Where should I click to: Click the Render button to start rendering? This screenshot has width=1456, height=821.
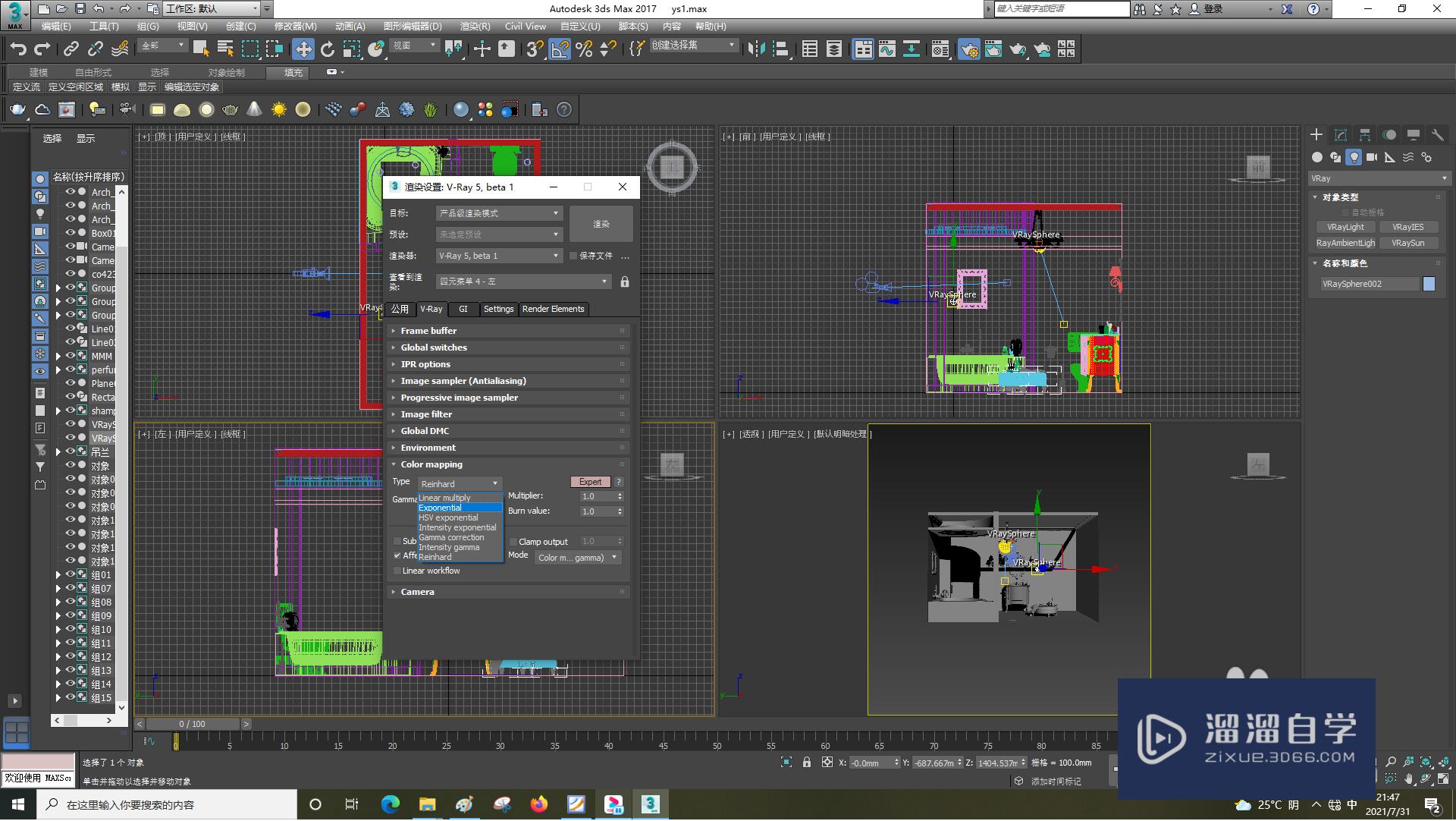click(x=600, y=223)
